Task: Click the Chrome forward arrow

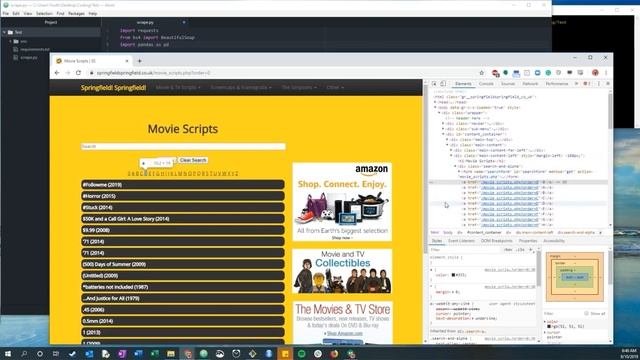Action: point(67,73)
